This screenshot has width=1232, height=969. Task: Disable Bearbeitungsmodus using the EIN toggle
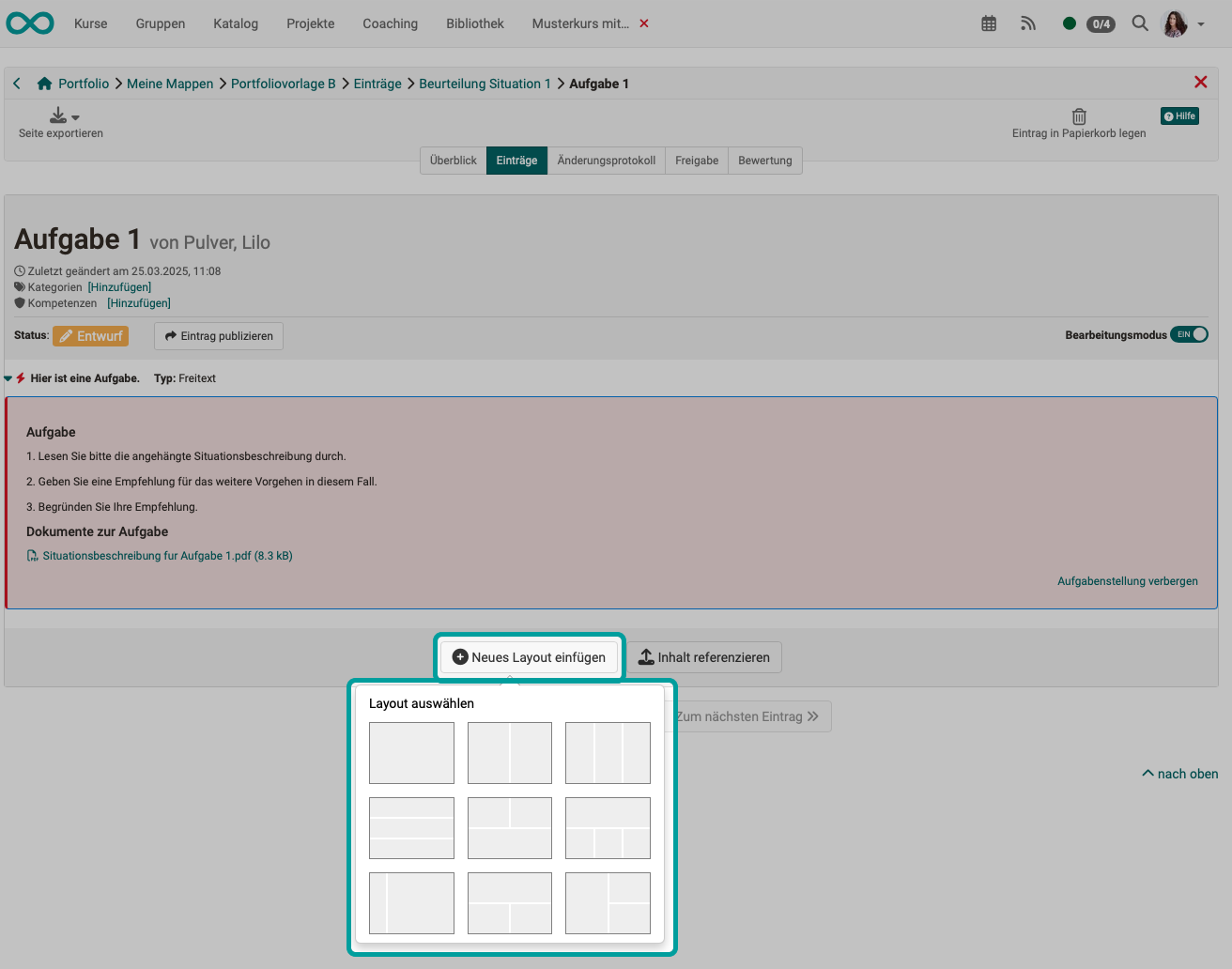[1189, 333]
